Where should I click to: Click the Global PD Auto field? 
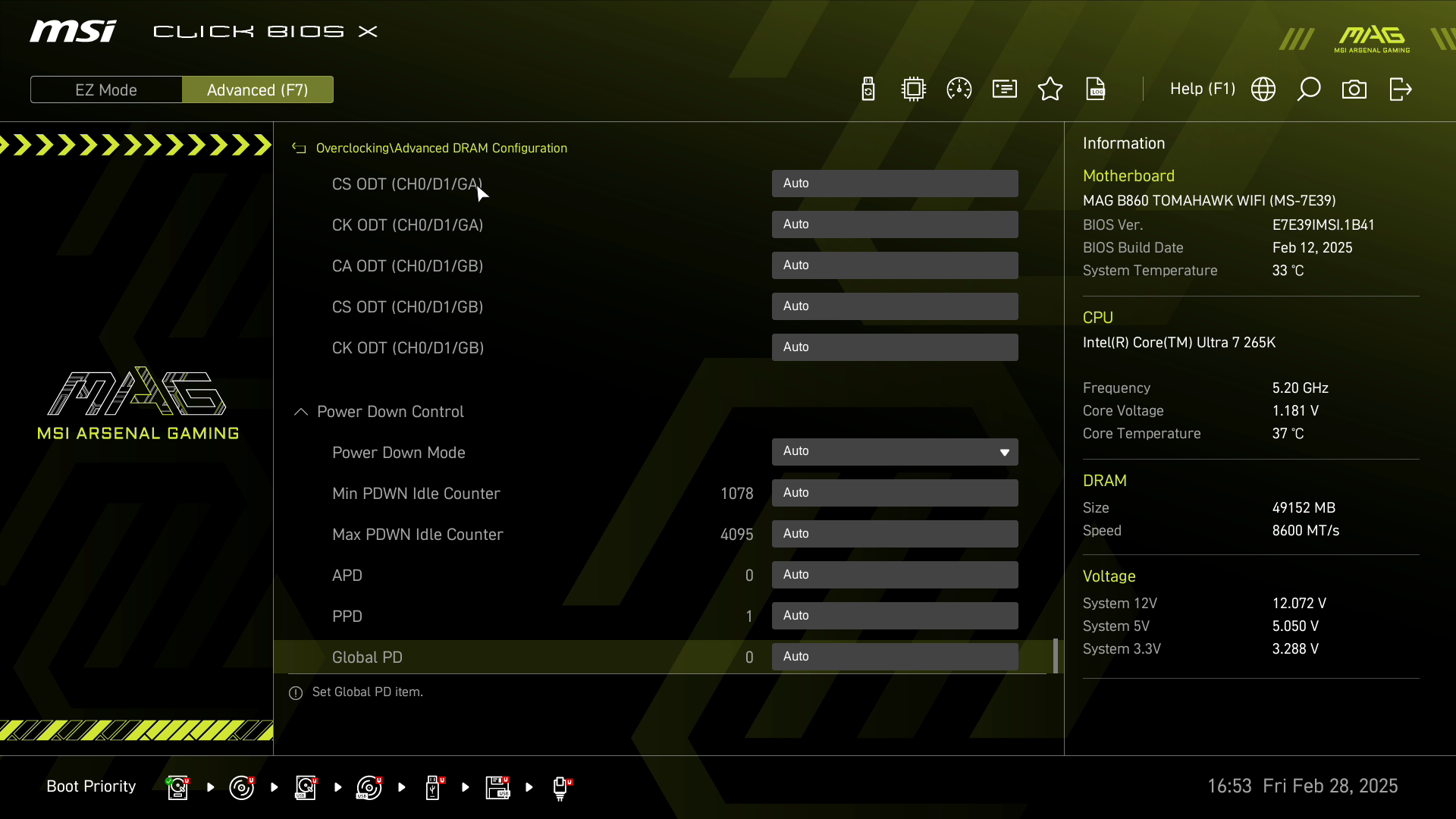point(895,657)
